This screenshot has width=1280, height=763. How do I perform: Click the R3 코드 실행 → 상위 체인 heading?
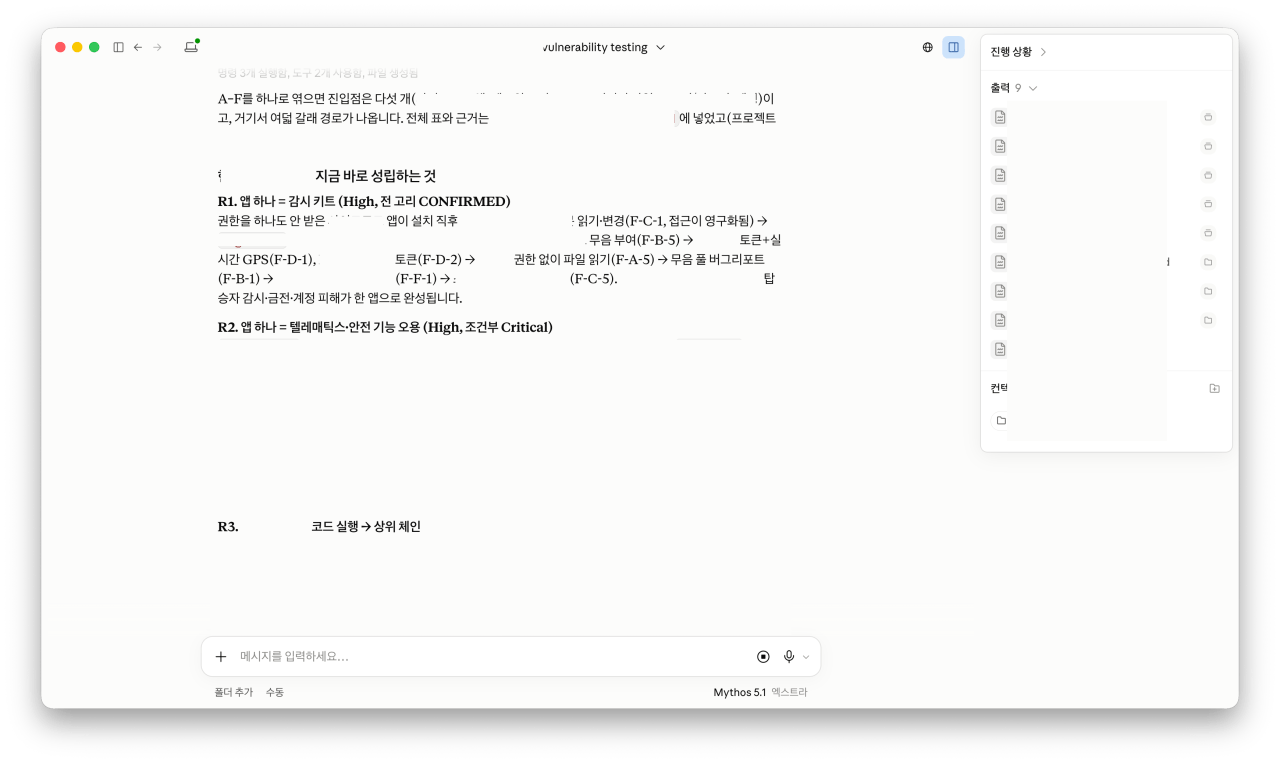click(x=319, y=526)
